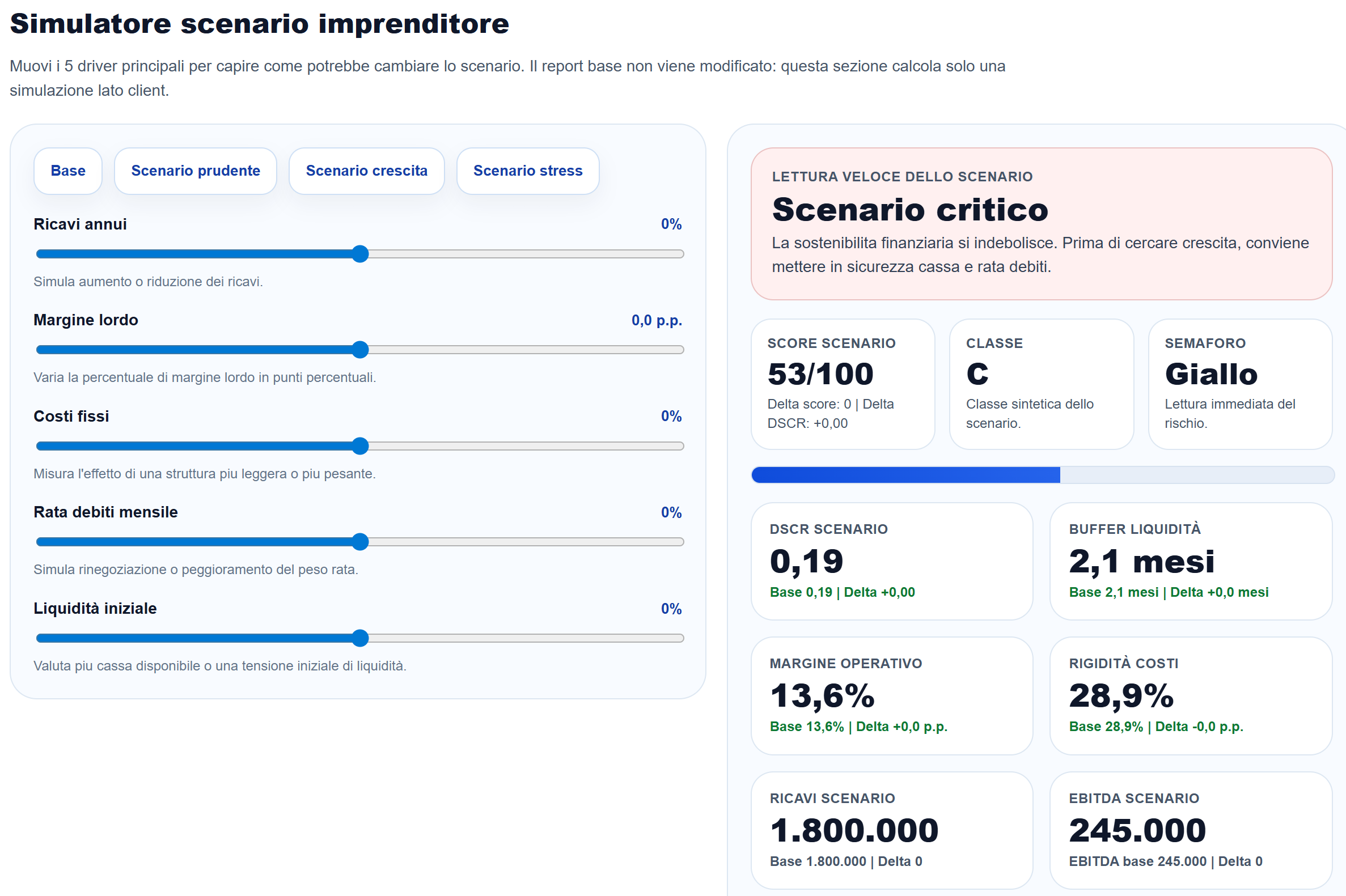Apply the Scenario prudente preset

tap(195, 171)
